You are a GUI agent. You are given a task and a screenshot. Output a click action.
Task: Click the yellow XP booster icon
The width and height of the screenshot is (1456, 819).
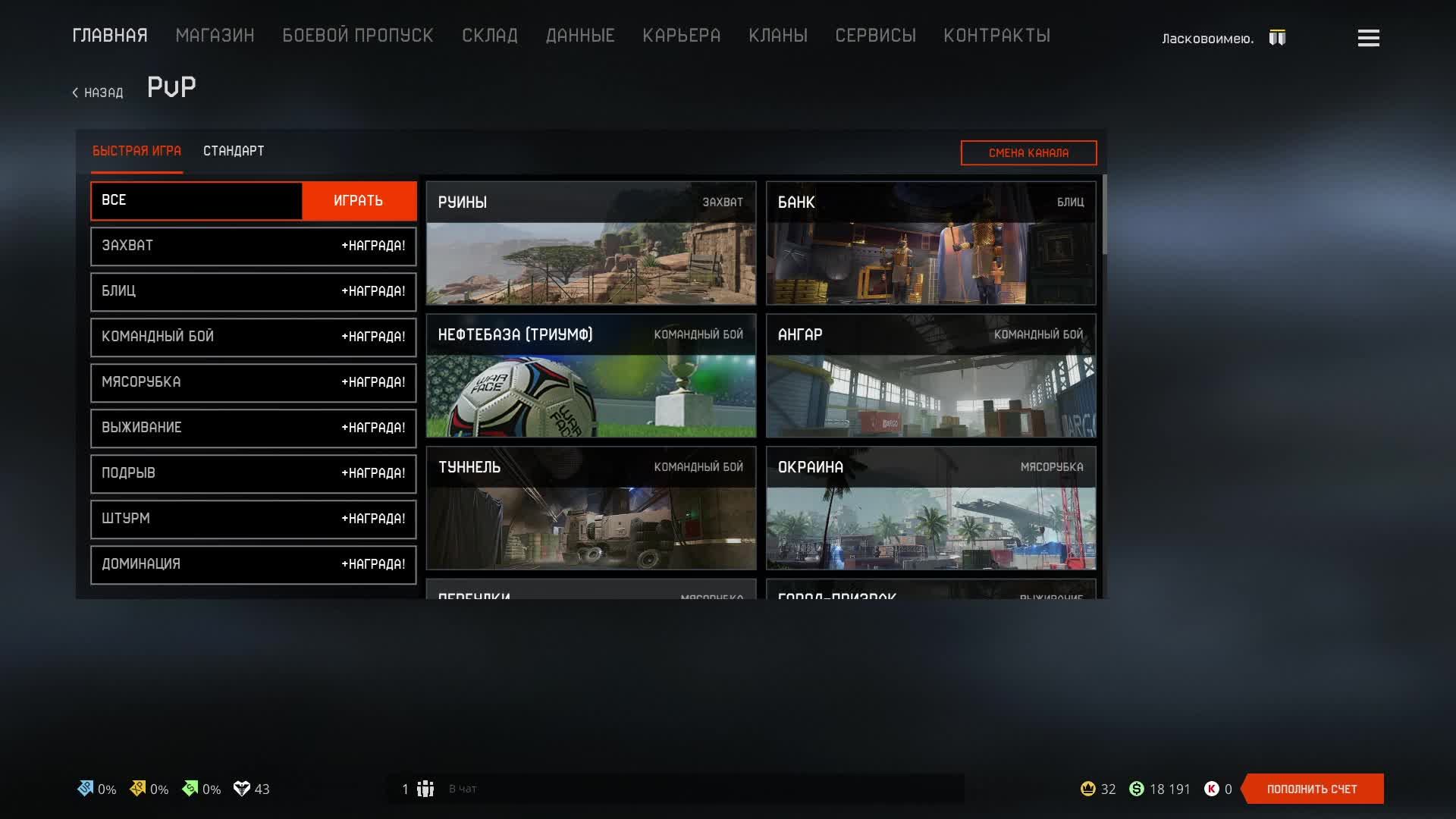pos(137,789)
